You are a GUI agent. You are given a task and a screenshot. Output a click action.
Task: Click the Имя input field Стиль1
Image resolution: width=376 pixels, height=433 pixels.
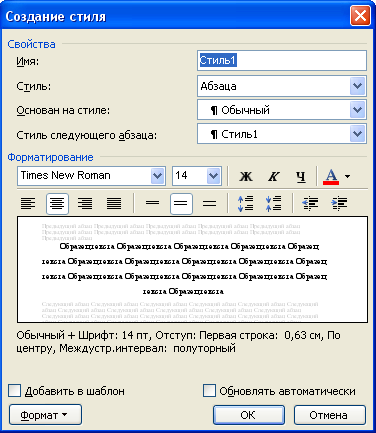(x=282, y=61)
